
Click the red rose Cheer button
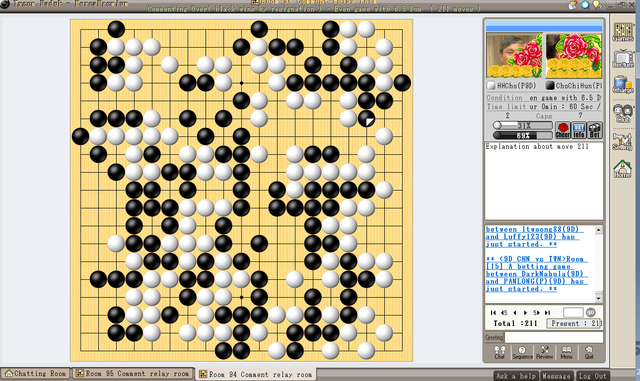[563, 130]
